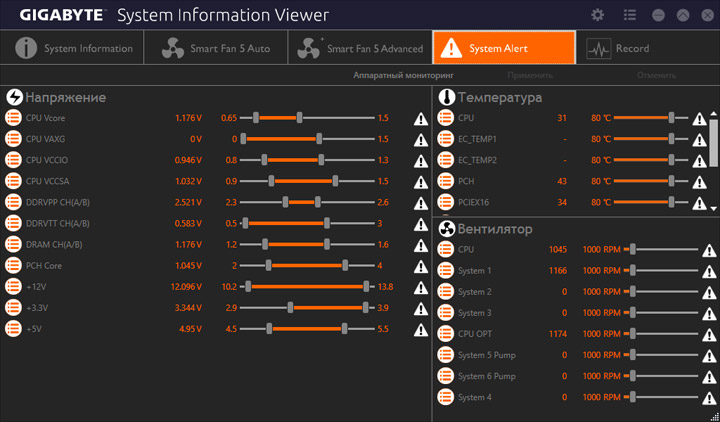Toggle the DRAM CH(A/B) alert warning triangle
The image size is (720, 422).
point(421,246)
